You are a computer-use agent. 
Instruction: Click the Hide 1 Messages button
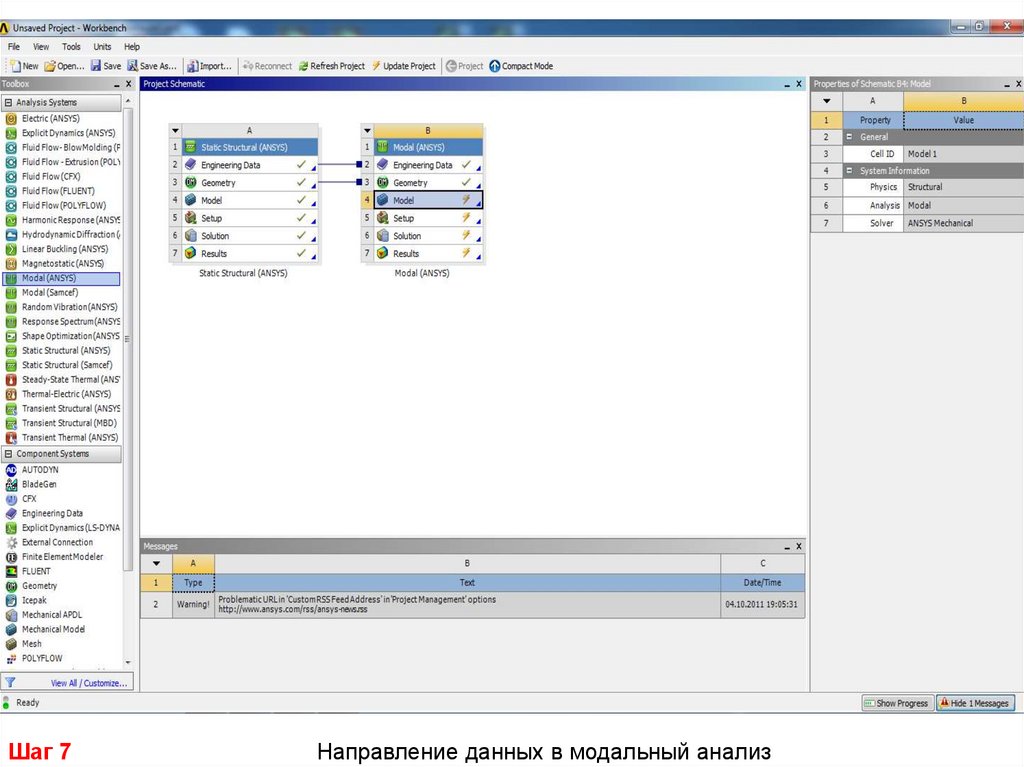point(974,703)
